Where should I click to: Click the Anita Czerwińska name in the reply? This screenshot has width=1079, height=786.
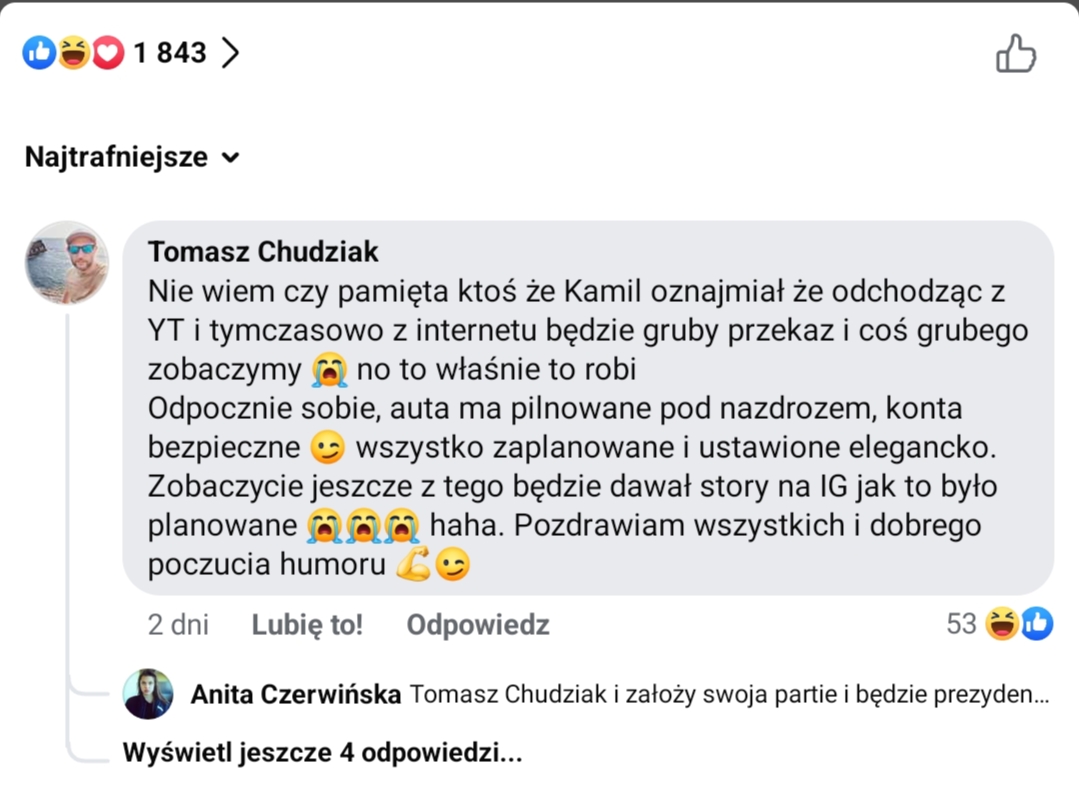296,694
